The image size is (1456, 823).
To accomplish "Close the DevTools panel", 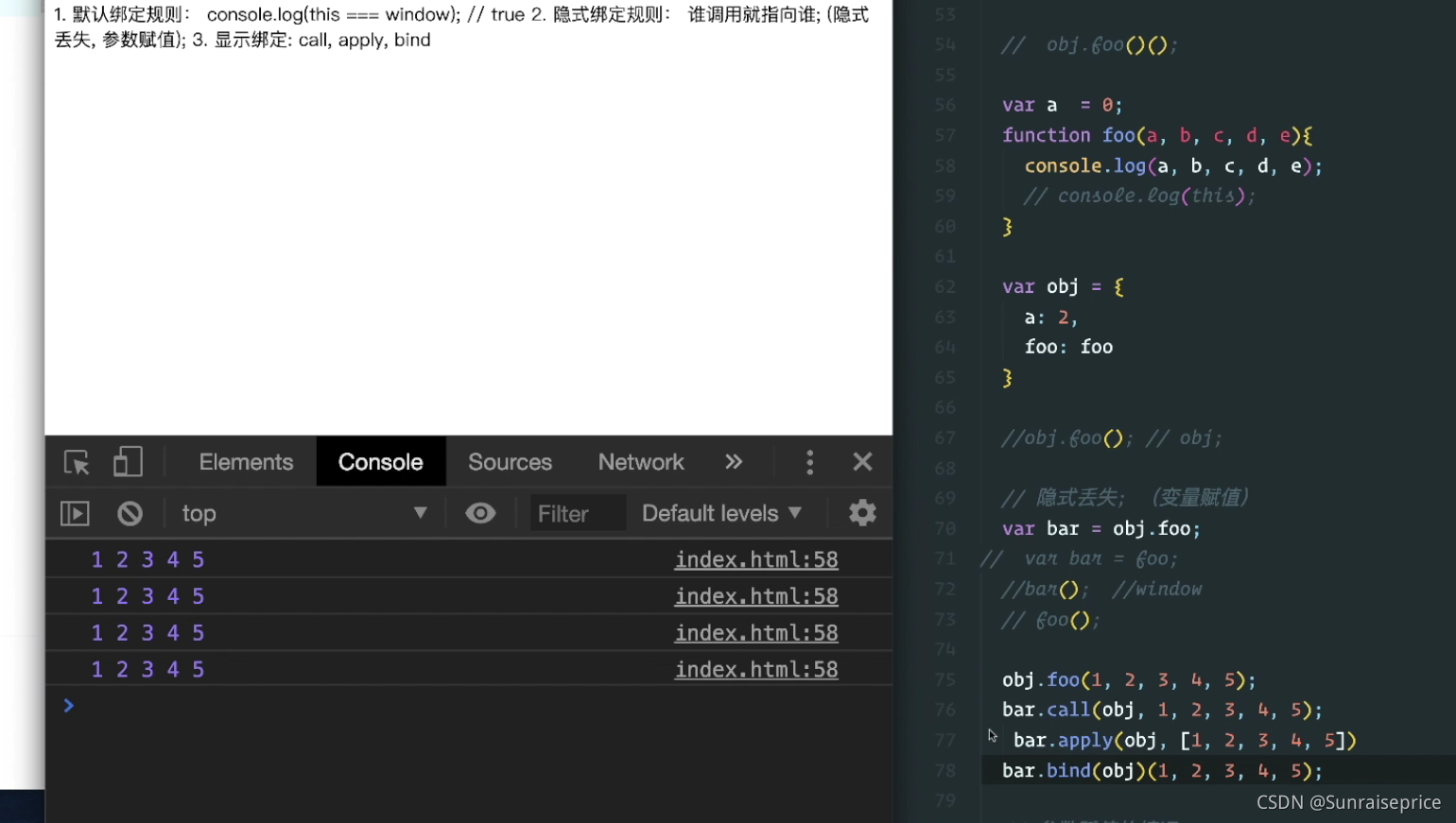I will [x=862, y=462].
